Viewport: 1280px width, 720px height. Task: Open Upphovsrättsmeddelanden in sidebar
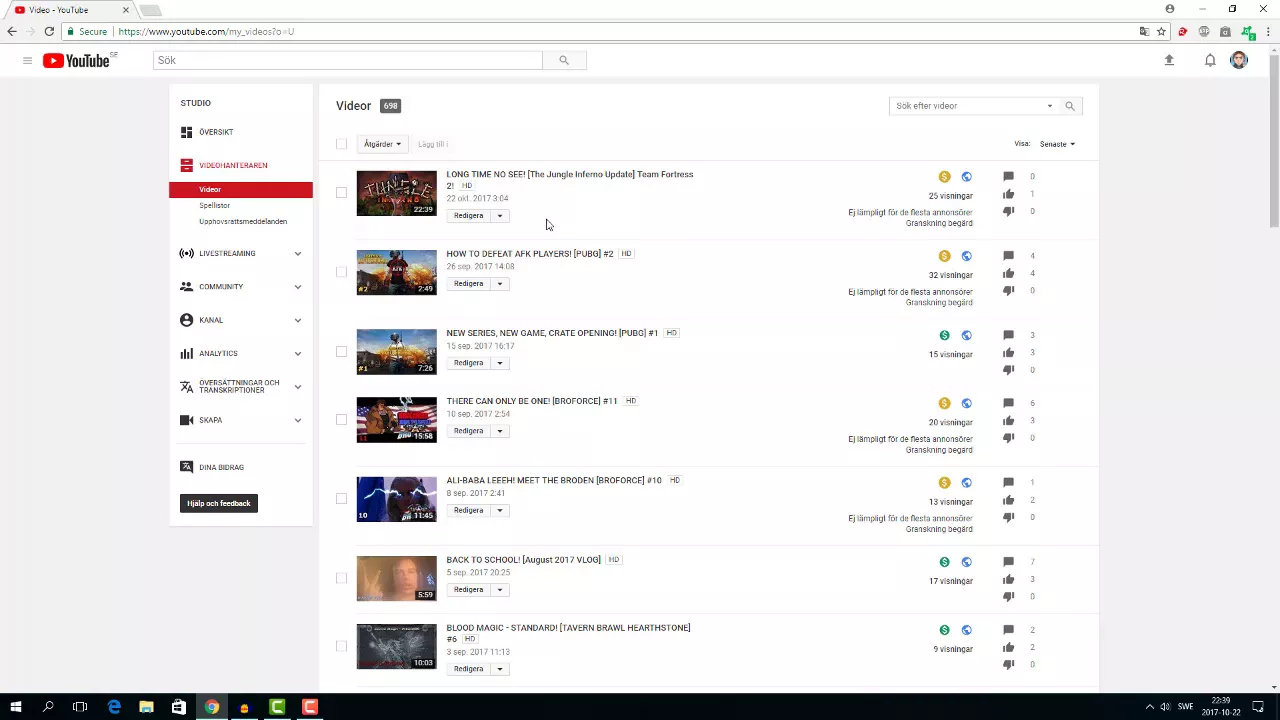click(243, 222)
